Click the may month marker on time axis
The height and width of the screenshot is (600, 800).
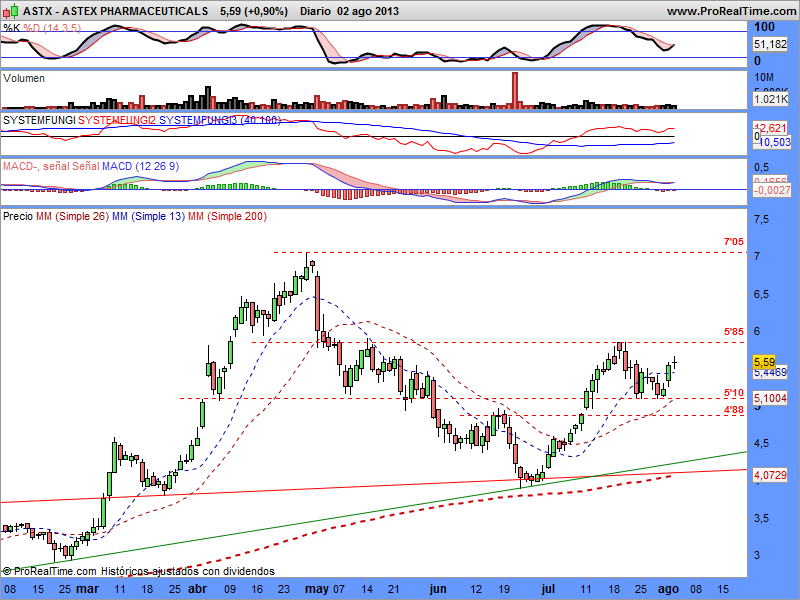click(317, 589)
